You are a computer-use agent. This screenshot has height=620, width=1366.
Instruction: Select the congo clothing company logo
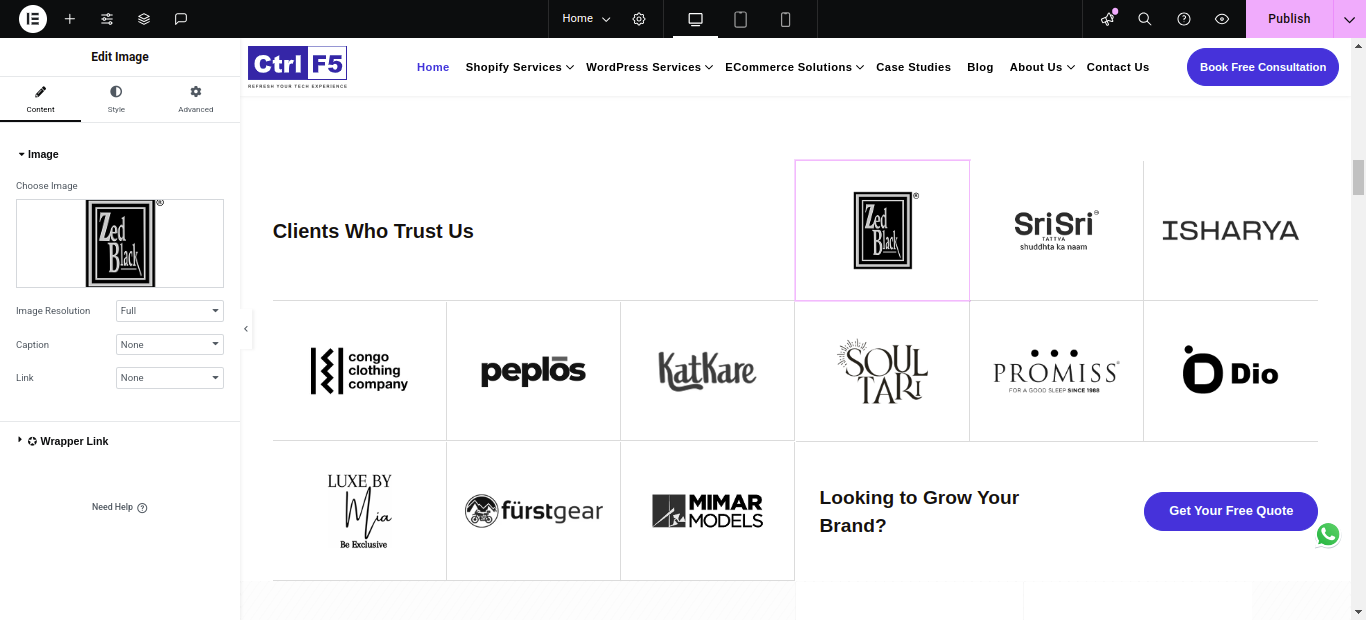pyautogui.click(x=359, y=371)
